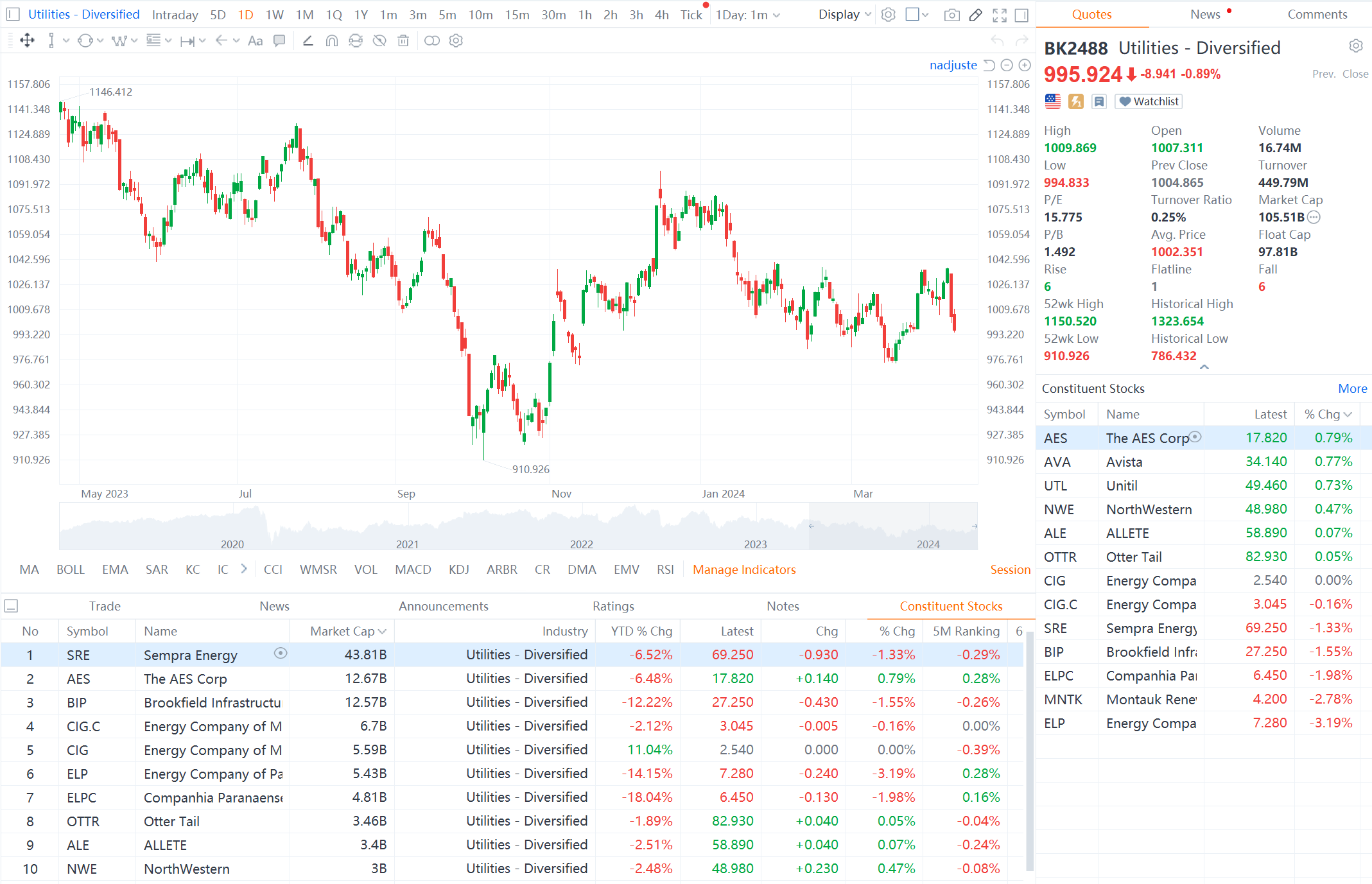Add a comment bubble note
Viewport: 1372px width, 884px height.
tap(279, 41)
